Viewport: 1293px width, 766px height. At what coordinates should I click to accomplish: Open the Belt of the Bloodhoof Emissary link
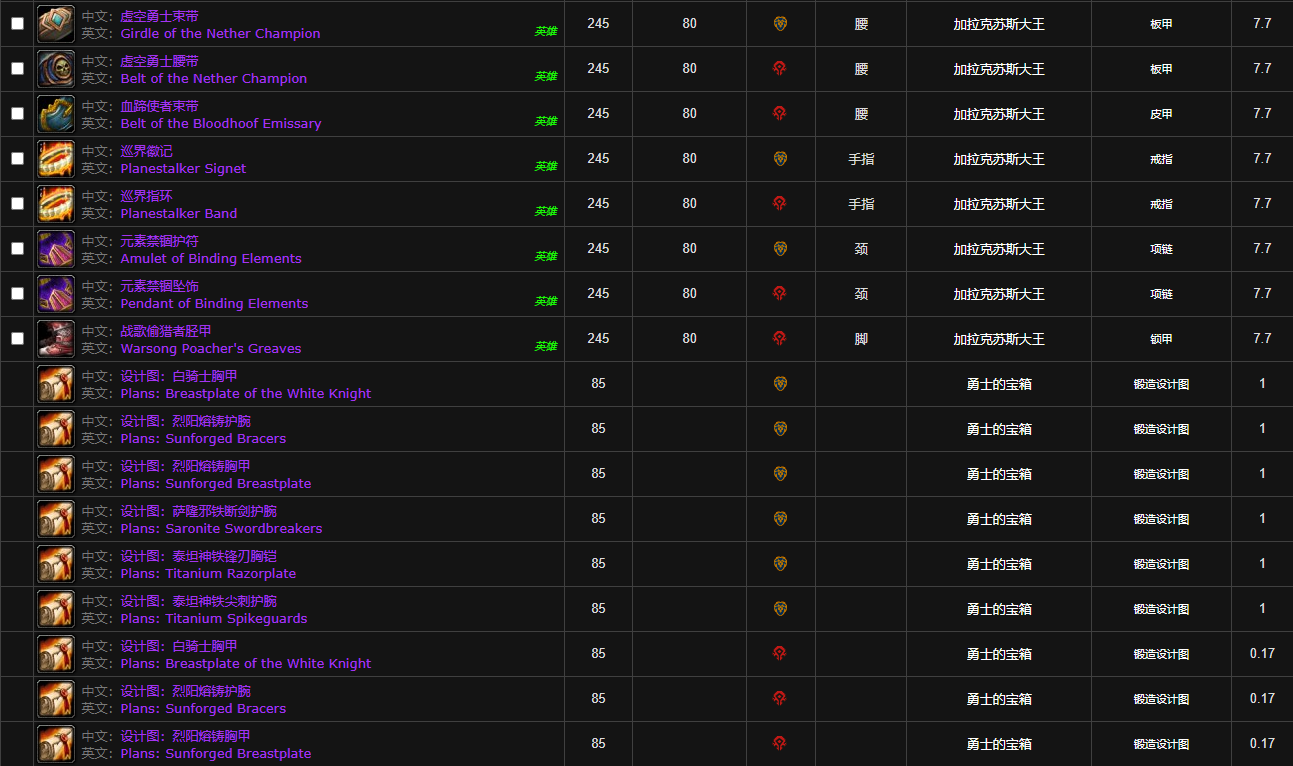pos(221,124)
